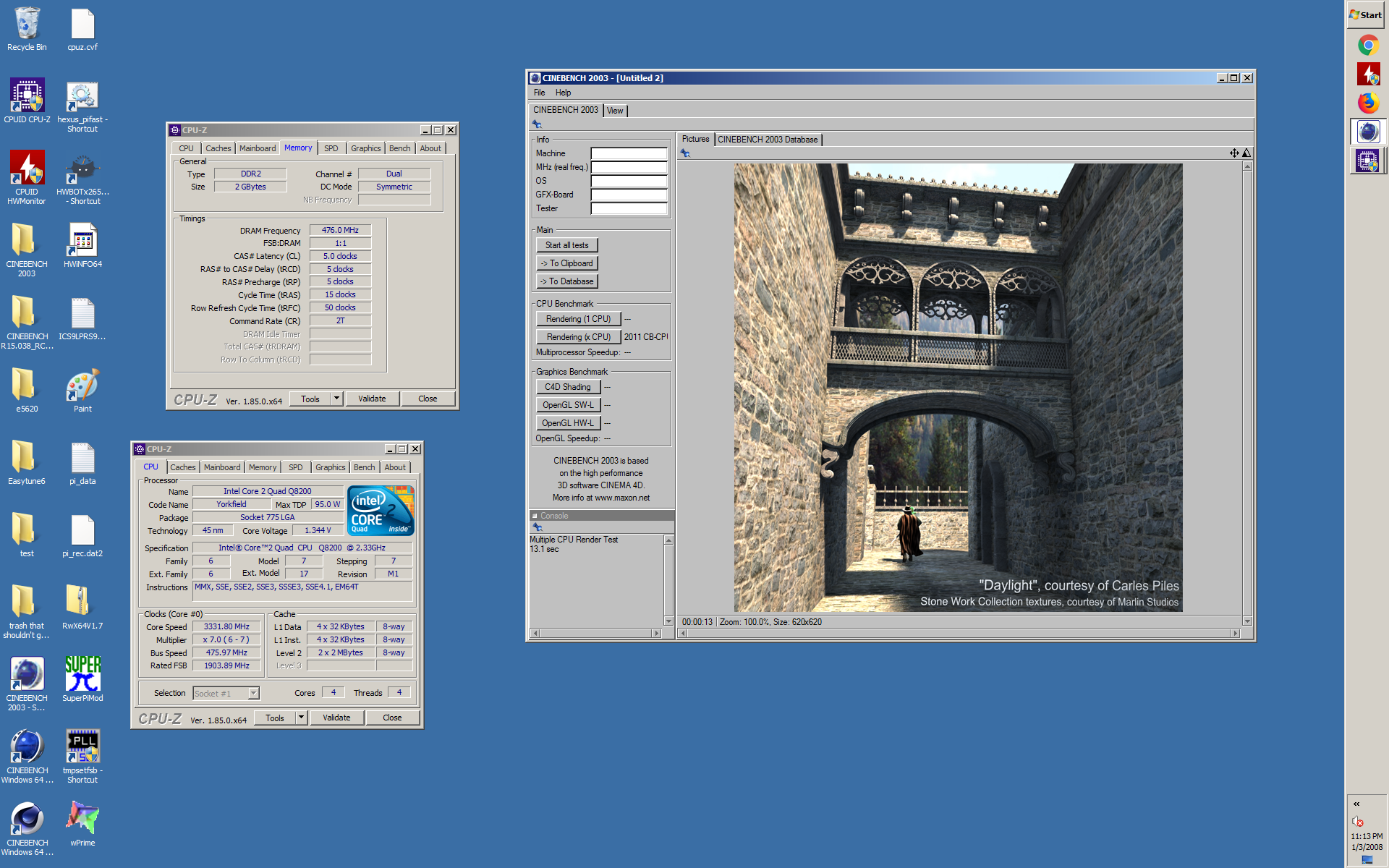The height and width of the screenshot is (868, 1389).
Task: Click the Start button
Action: [1366, 14]
